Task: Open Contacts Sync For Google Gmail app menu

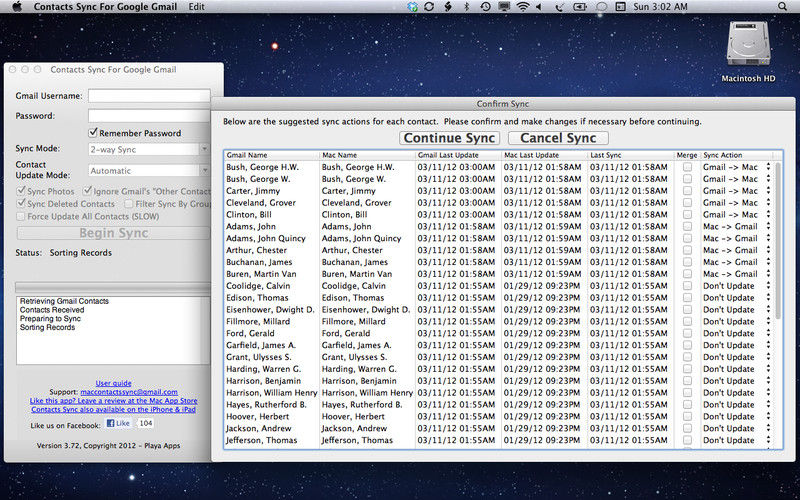Action: 105,7
